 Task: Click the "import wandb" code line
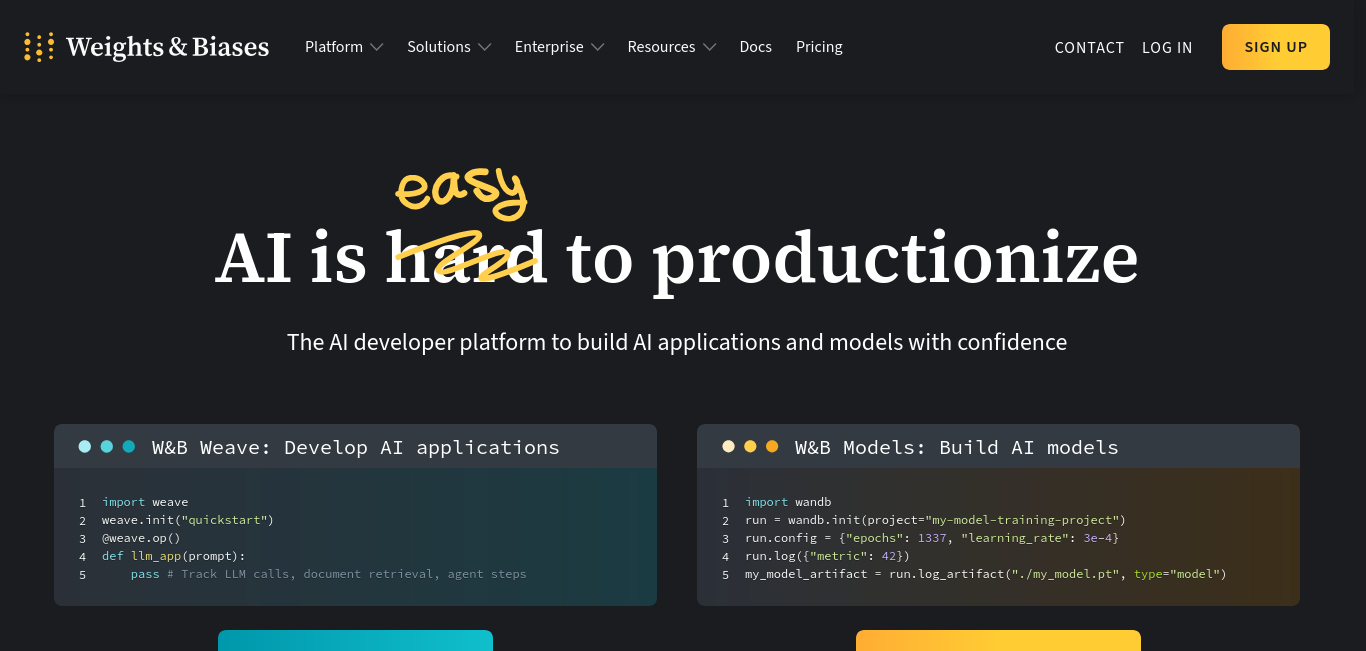[788, 502]
